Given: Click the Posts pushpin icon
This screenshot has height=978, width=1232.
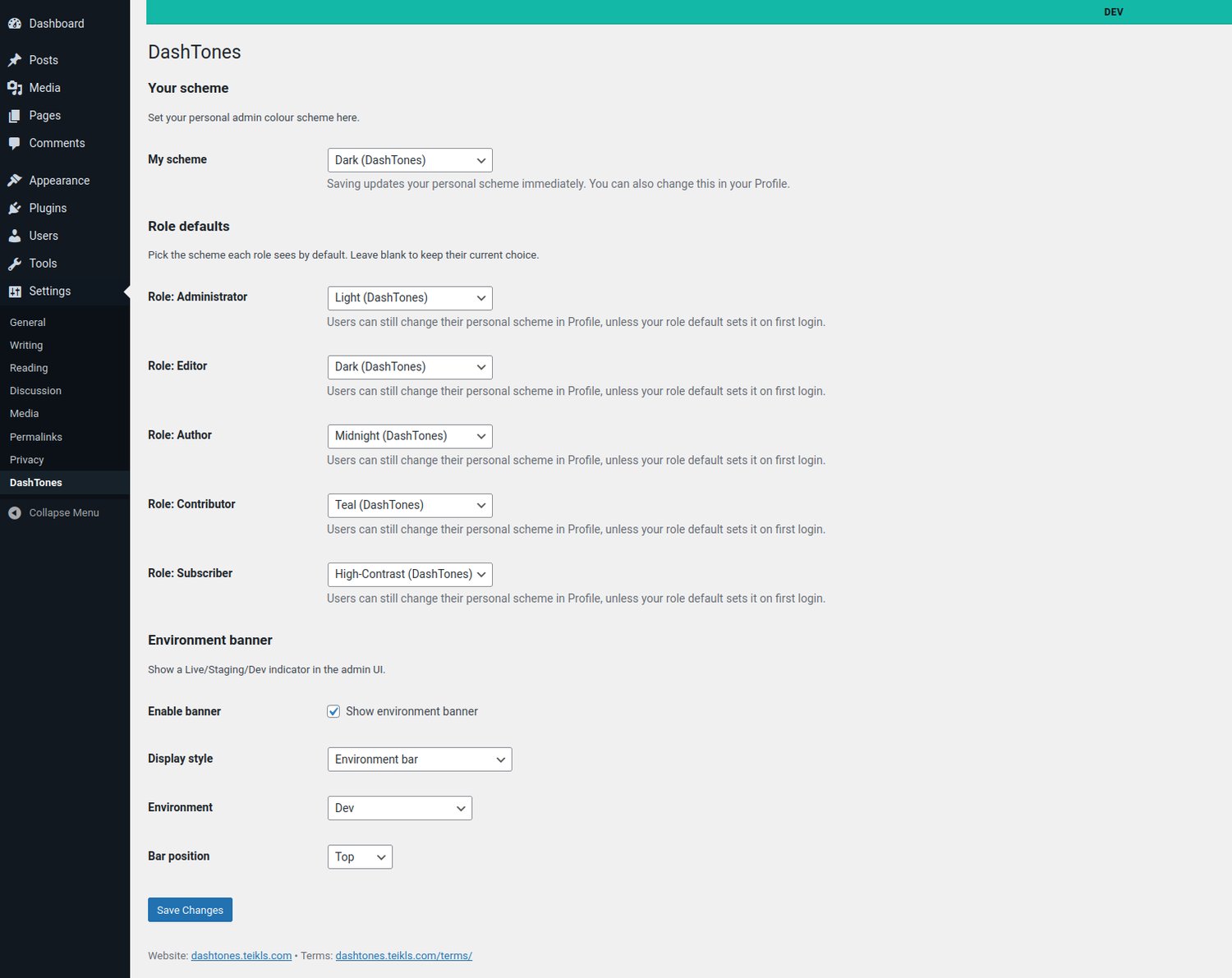Looking at the screenshot, I should pos(15,60).
